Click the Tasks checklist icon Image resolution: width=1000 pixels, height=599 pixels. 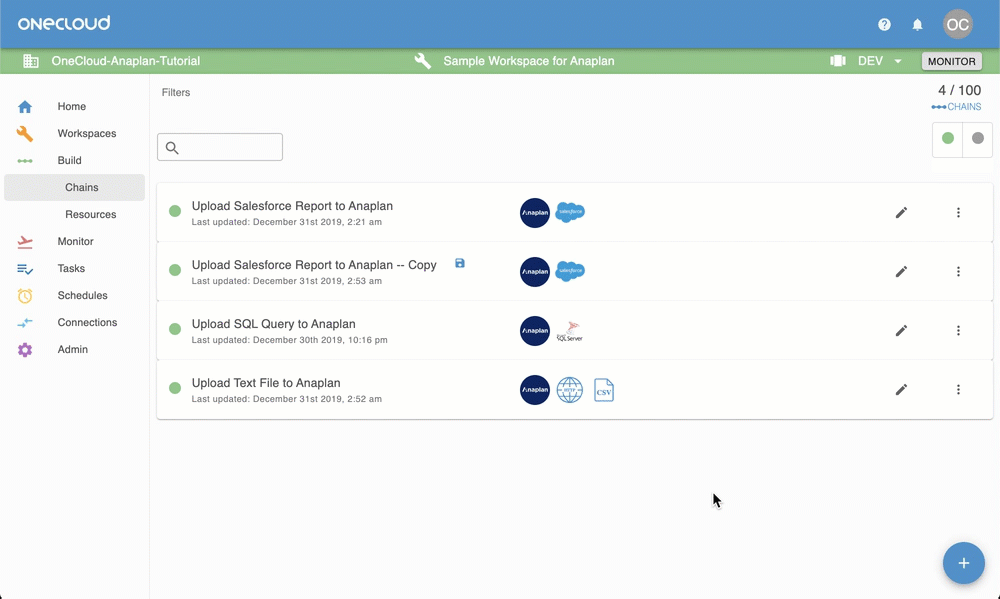pos(25,269)
